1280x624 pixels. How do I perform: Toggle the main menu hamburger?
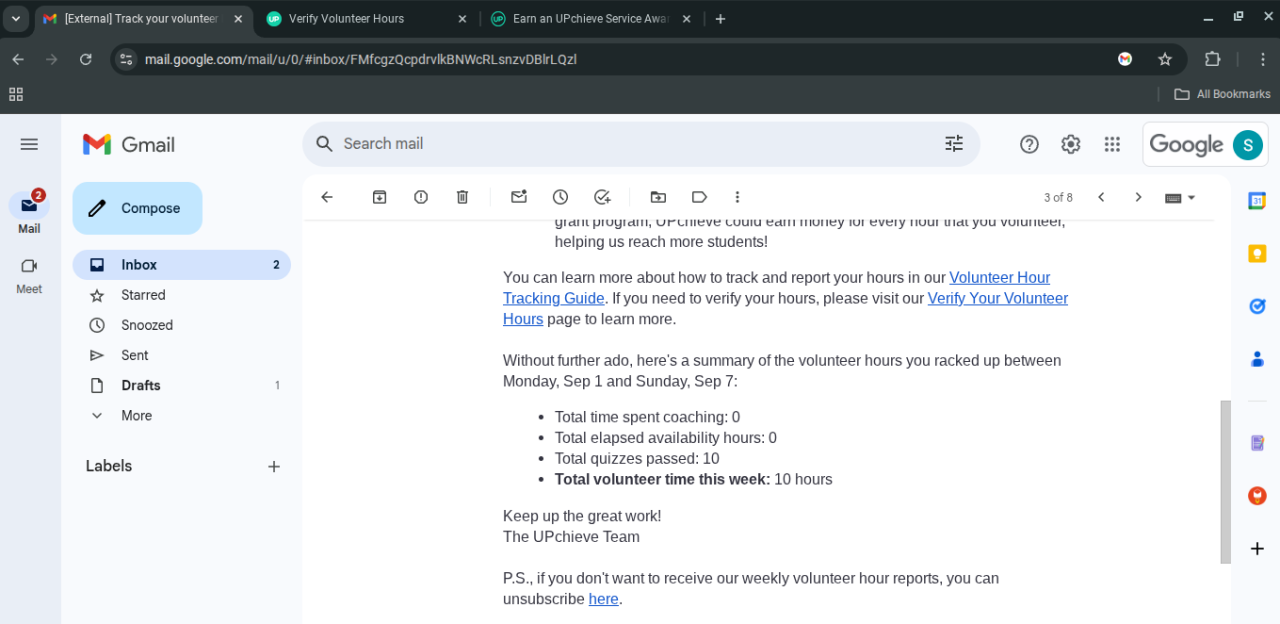point(29,144)
